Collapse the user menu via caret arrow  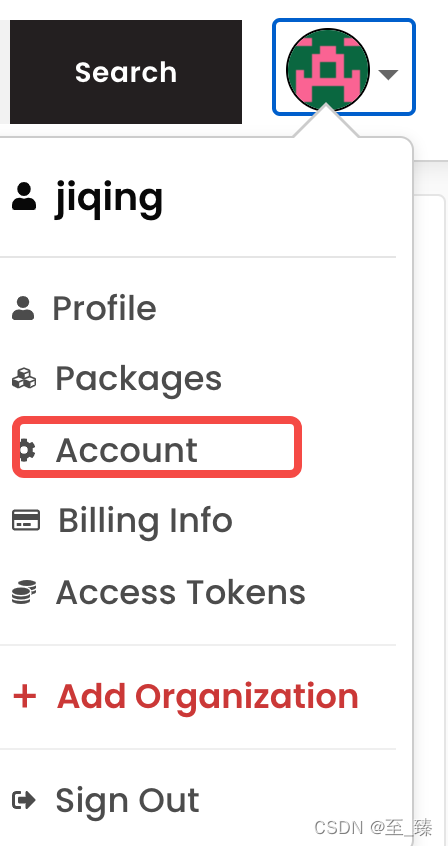[388, 74]
